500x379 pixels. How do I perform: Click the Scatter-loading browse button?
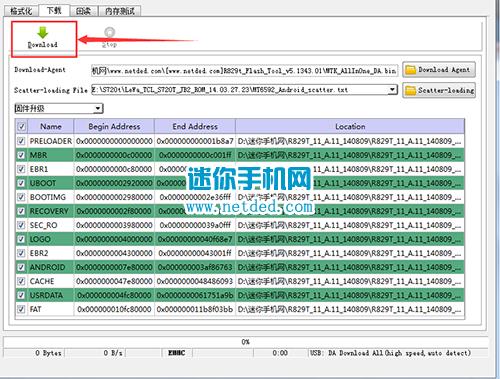pos(439,90)
